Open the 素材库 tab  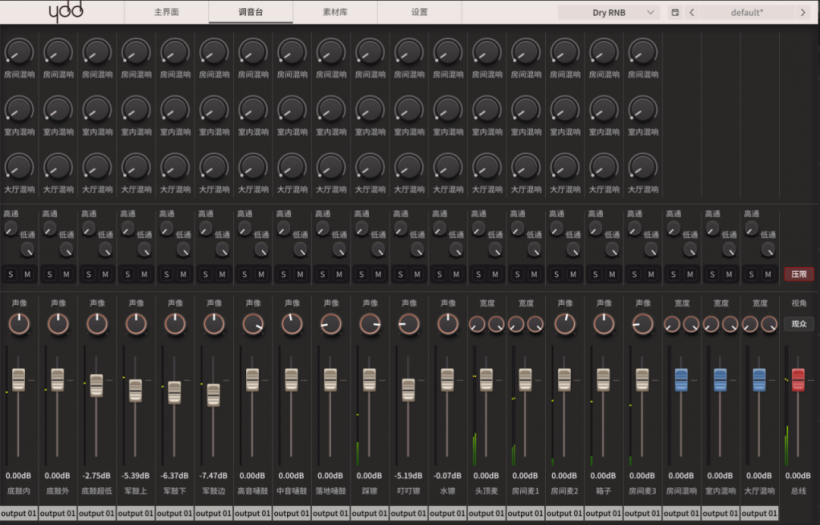point(335,13)
